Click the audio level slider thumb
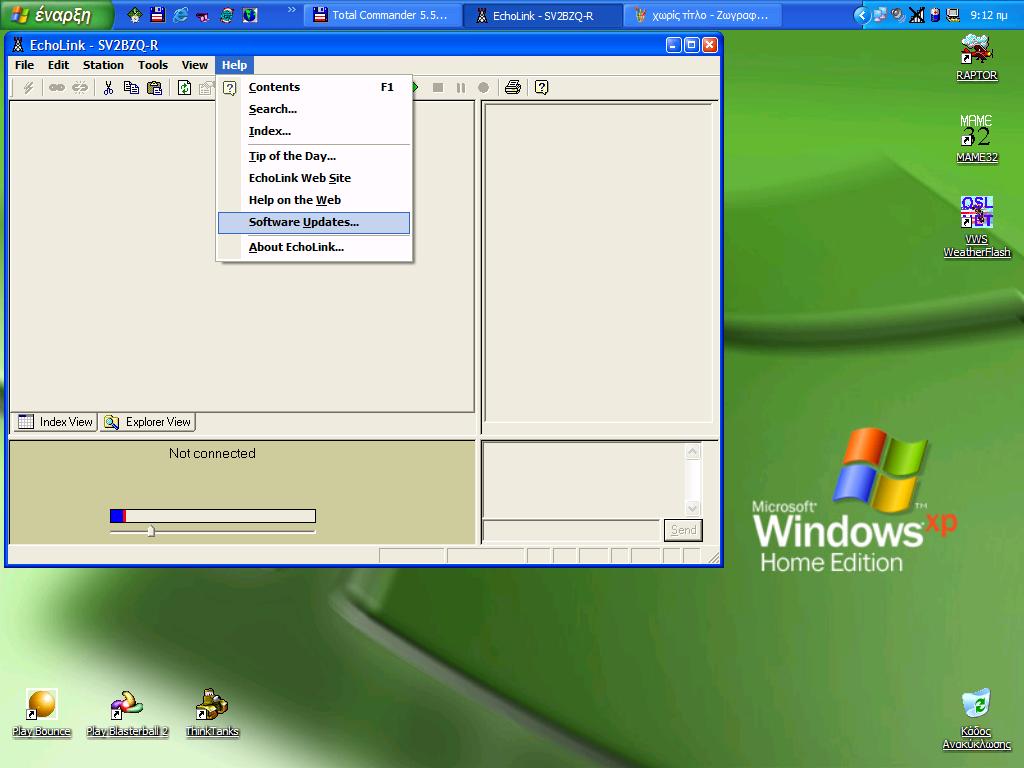Viewport: 1024px width, 768px height. click(151, 531)
